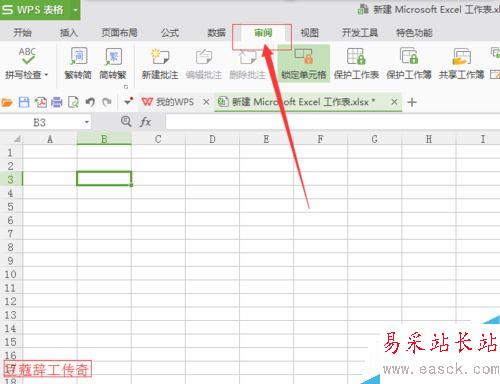Click the Spell Check (拼写检查) icon
Image resolution: width=500 pixels, height=384 pixels.
click(x=27, y=56)
